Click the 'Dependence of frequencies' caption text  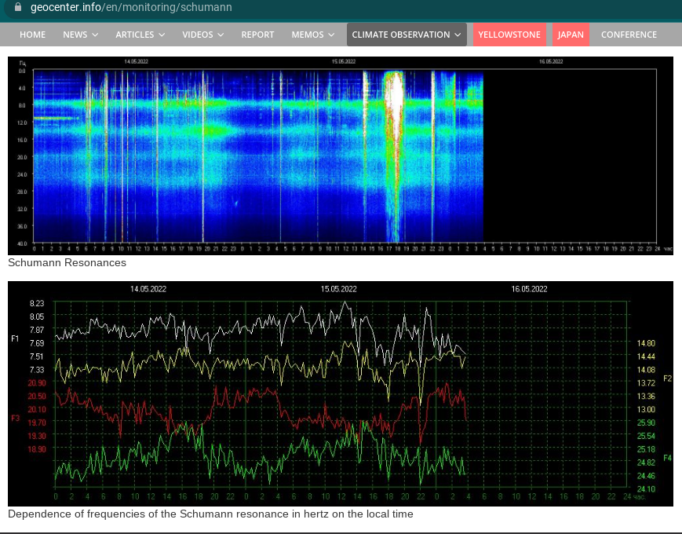pyautogui.click(x=211, y=514)
